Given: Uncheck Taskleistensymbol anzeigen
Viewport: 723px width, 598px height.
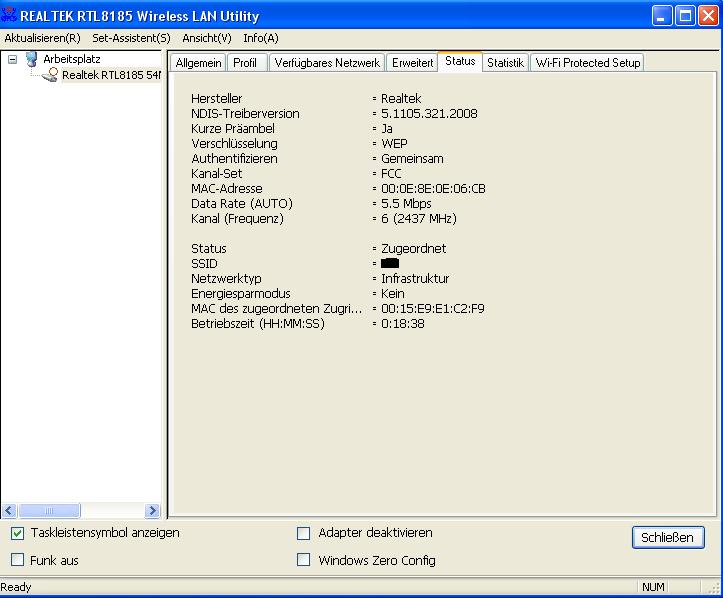Looking at the screenshot, I should point(17,533).
